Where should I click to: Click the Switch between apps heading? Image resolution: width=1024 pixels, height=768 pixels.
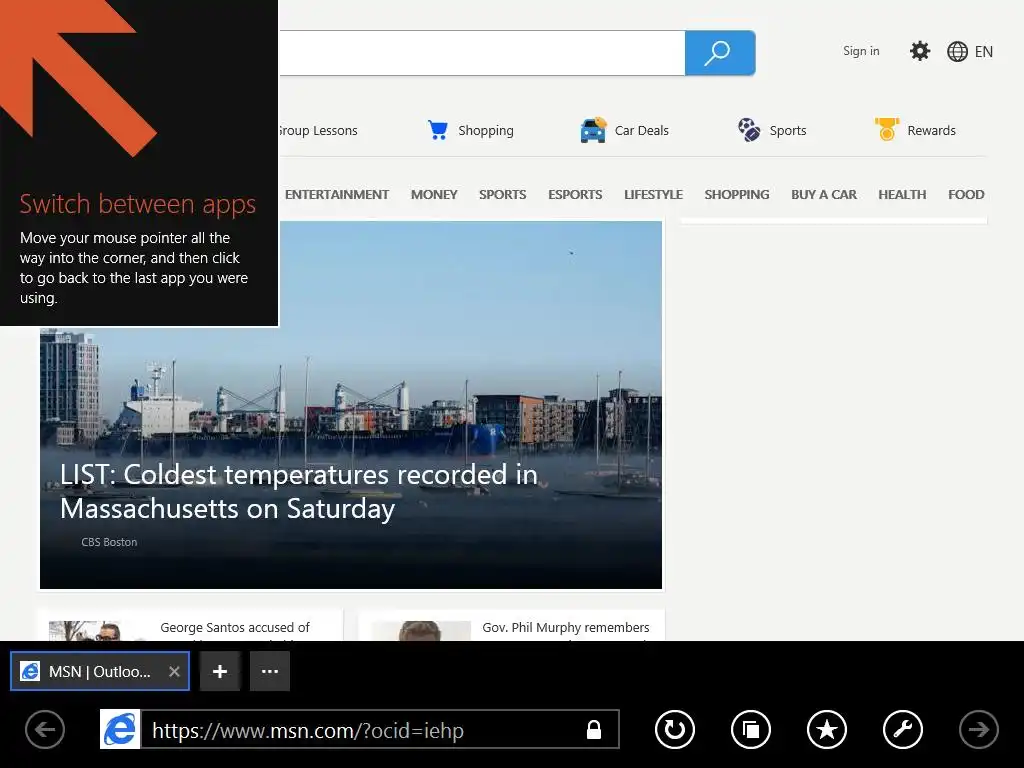pyautogui.click(x=137, y=204)
